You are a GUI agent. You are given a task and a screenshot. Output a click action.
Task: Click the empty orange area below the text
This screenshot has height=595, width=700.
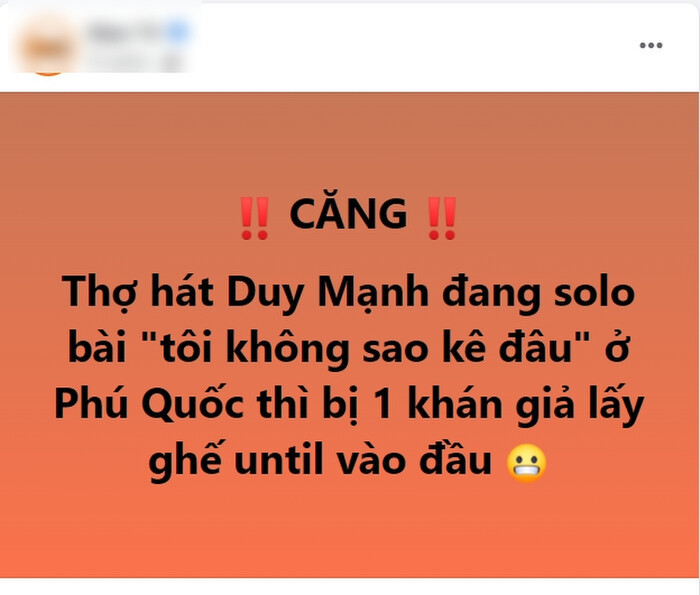(x=348, y=531)
